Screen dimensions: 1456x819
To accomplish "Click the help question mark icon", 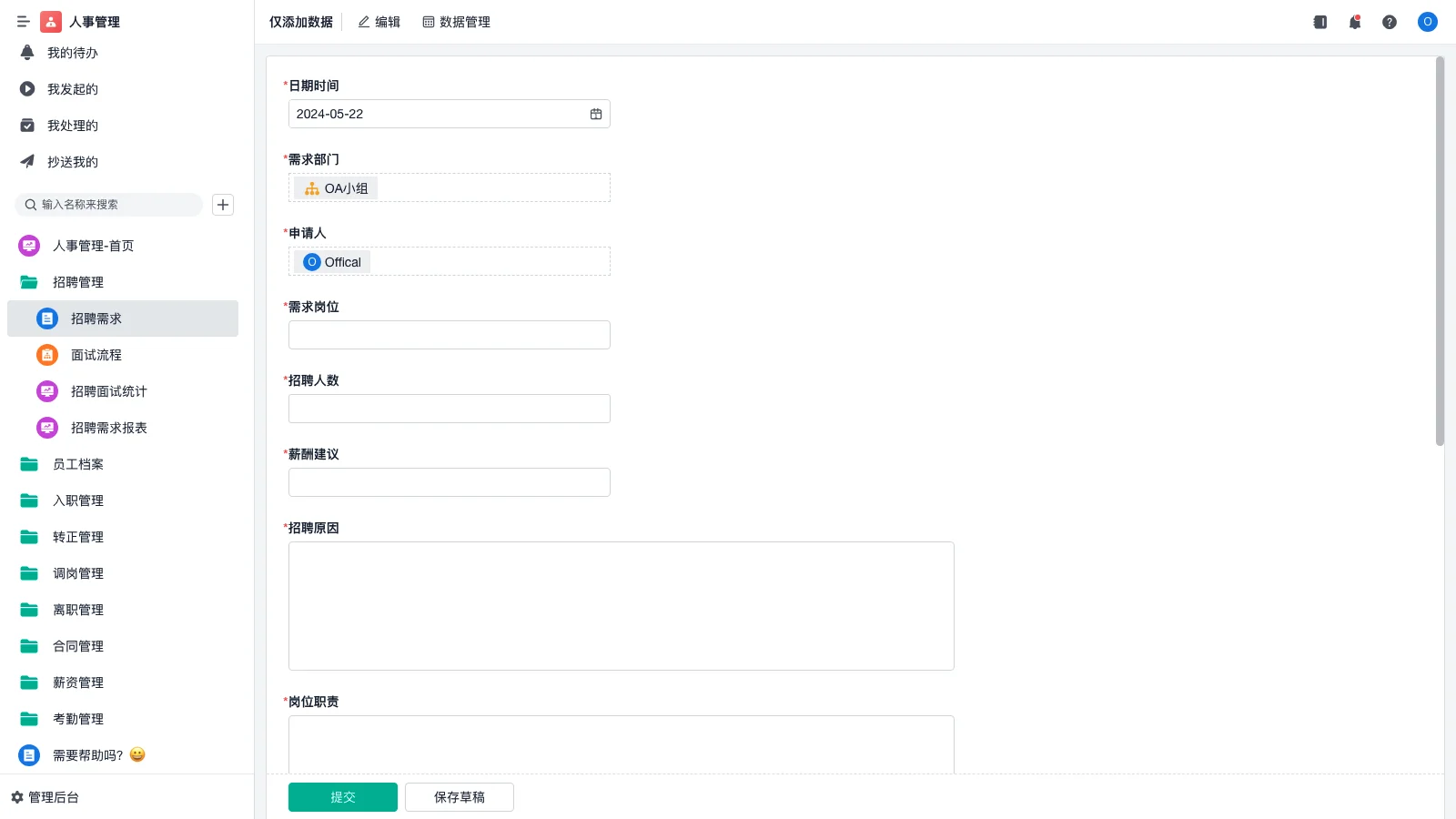I will tap(1389, 22).
